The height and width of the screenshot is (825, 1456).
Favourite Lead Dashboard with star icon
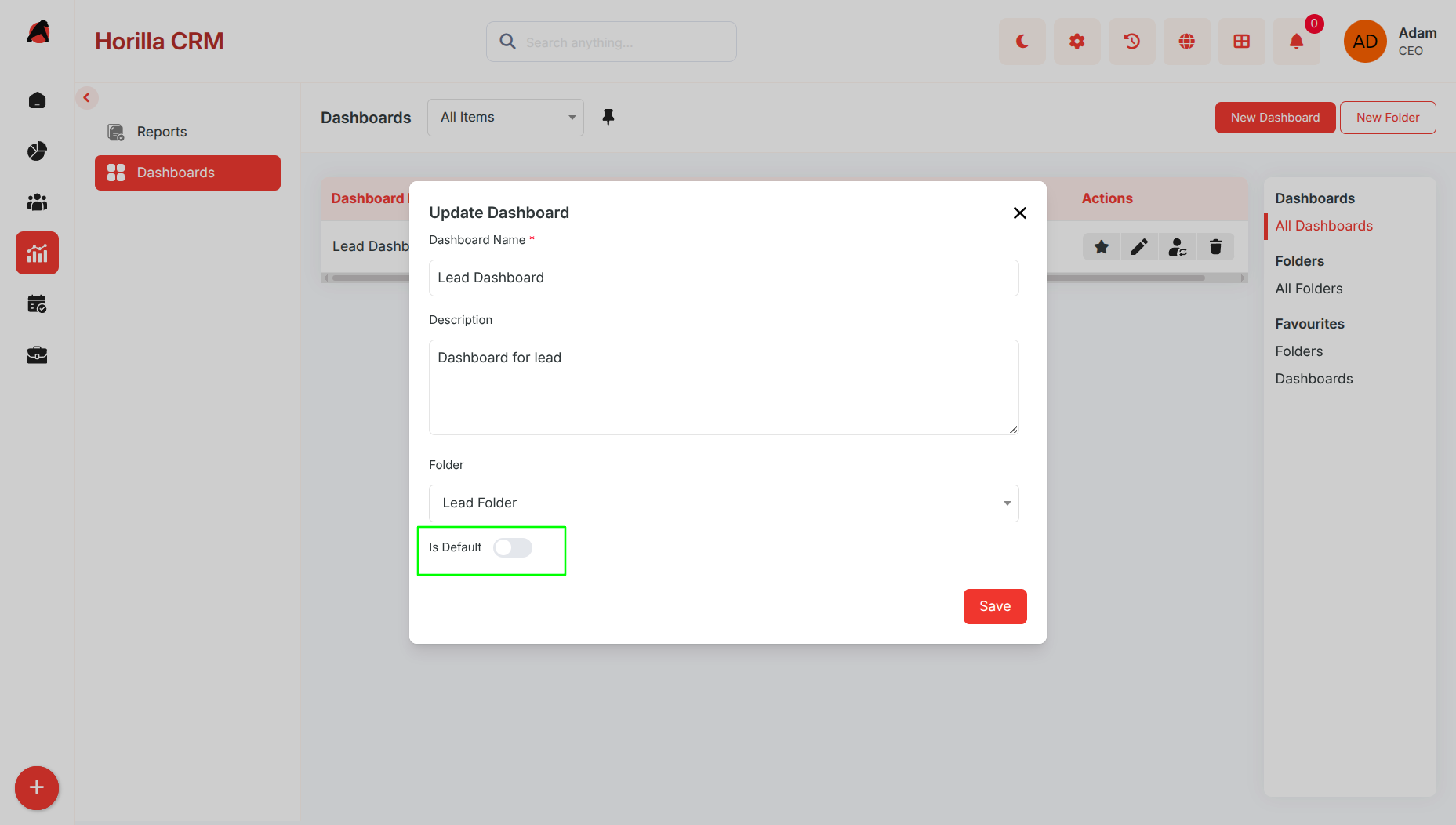[1102, 247]
